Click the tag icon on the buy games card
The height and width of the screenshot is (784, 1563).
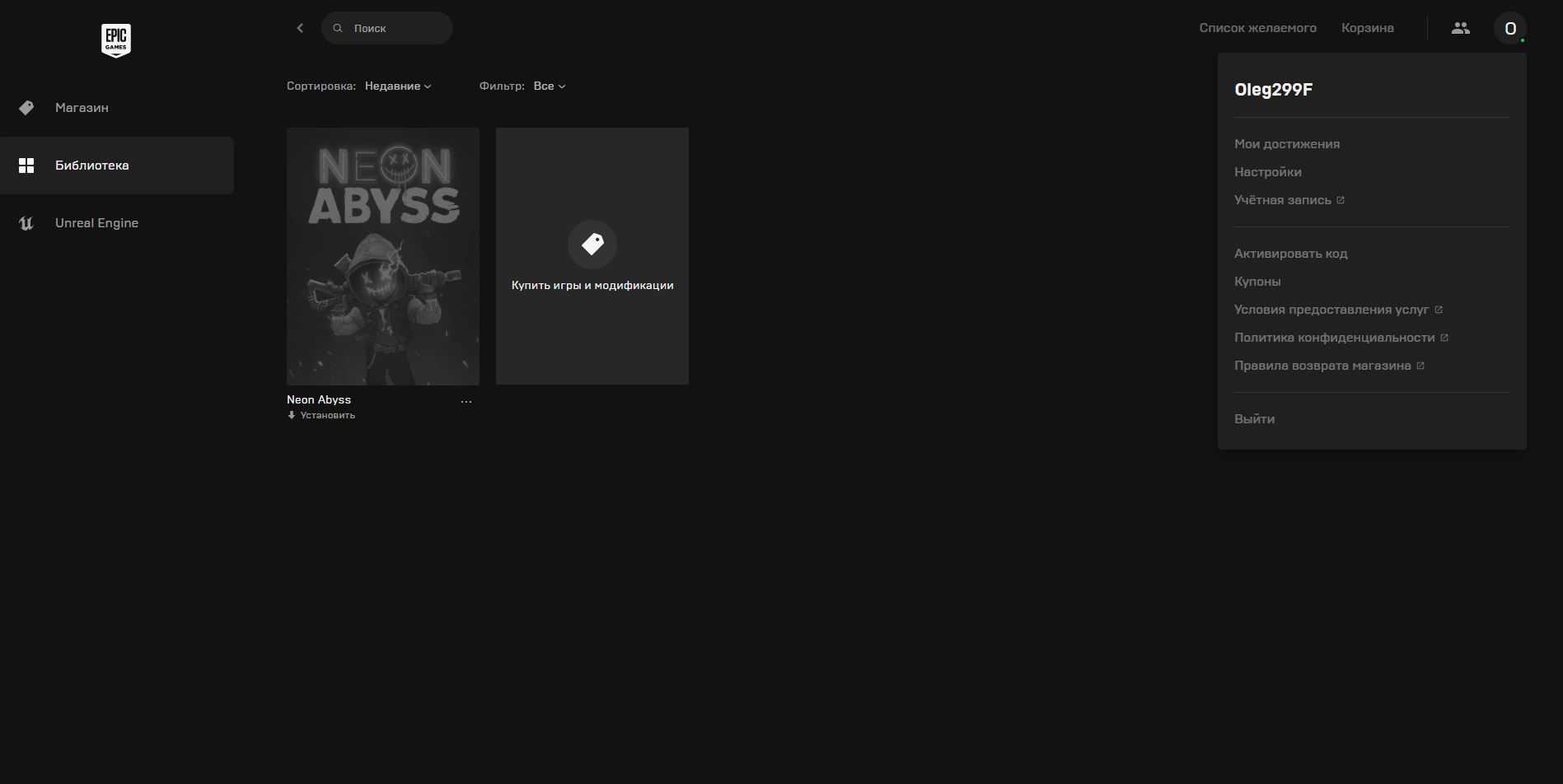[592, 244]
